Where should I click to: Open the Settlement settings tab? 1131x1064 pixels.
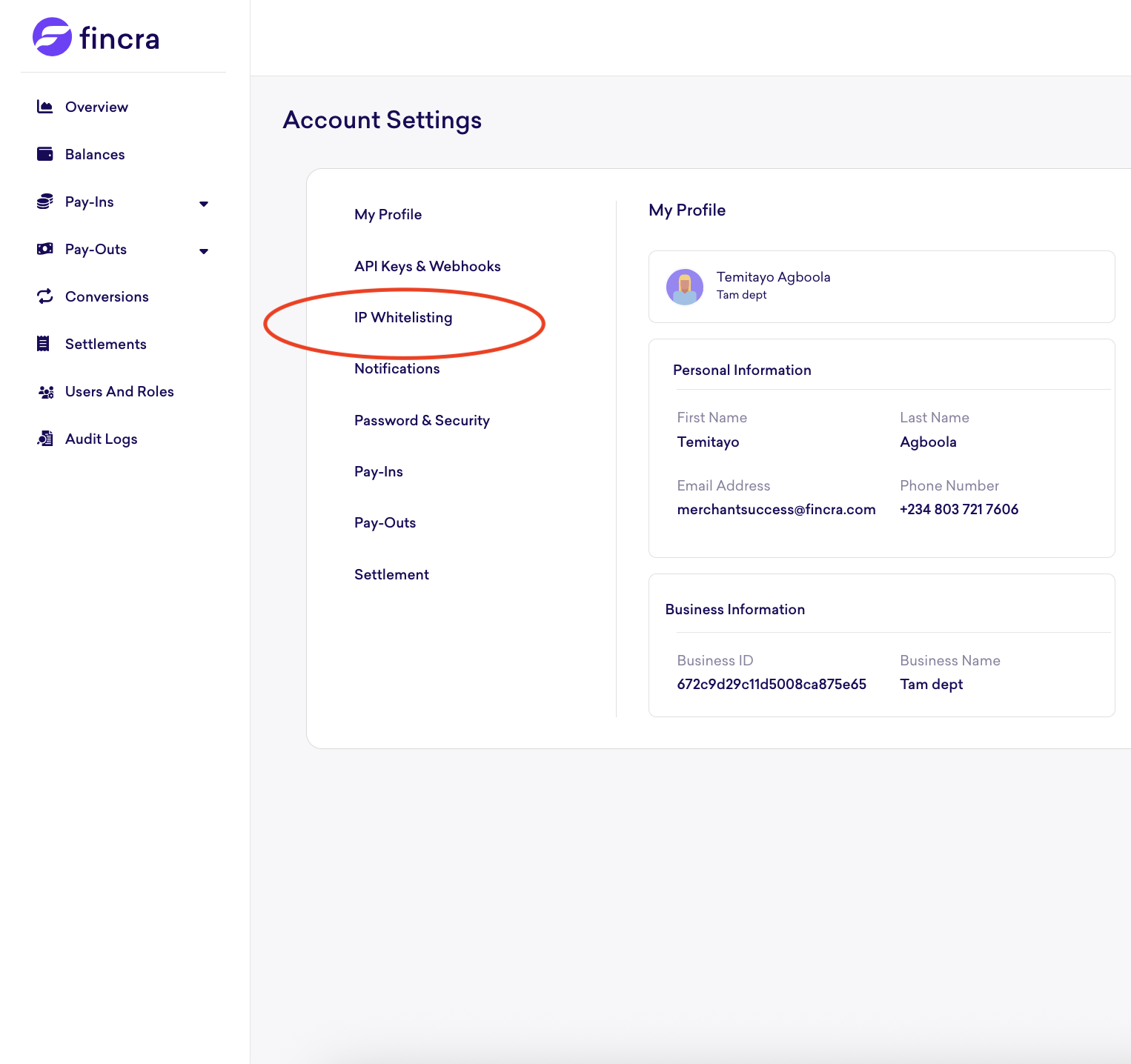(391, 574)
